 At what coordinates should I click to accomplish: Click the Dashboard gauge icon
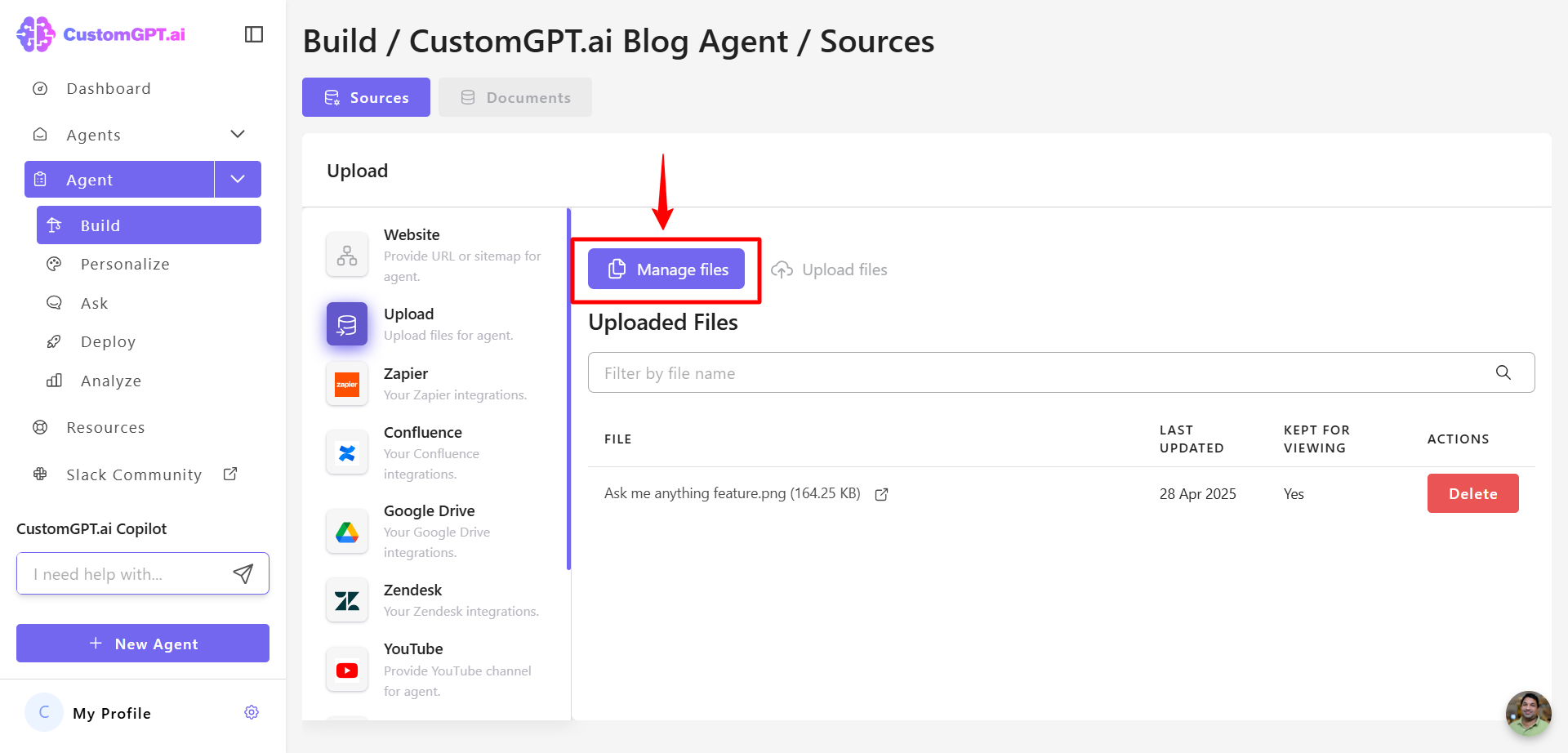coord(40,88)
